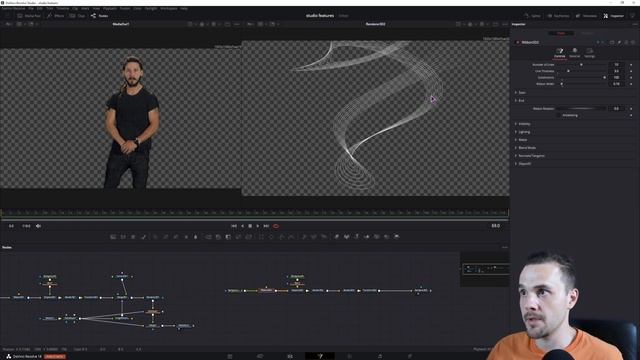This screenshot has height=360, width=640.
Task: Add a Polygon mask from toolbar
Action: 281,237
